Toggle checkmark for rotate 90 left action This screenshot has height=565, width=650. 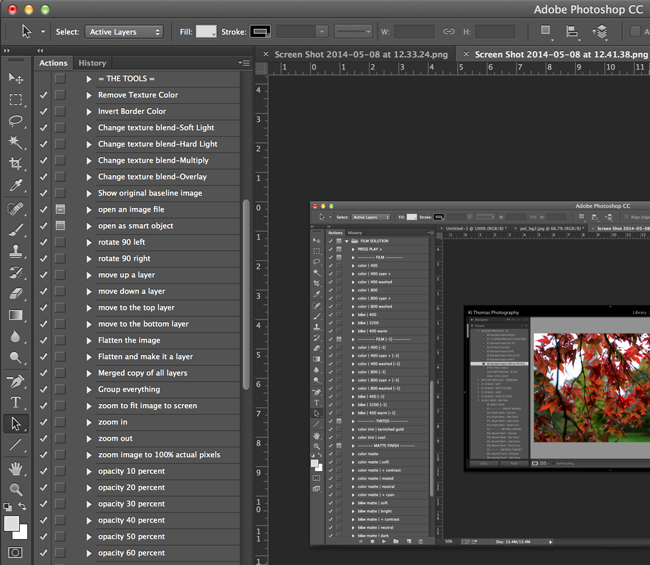43,242
